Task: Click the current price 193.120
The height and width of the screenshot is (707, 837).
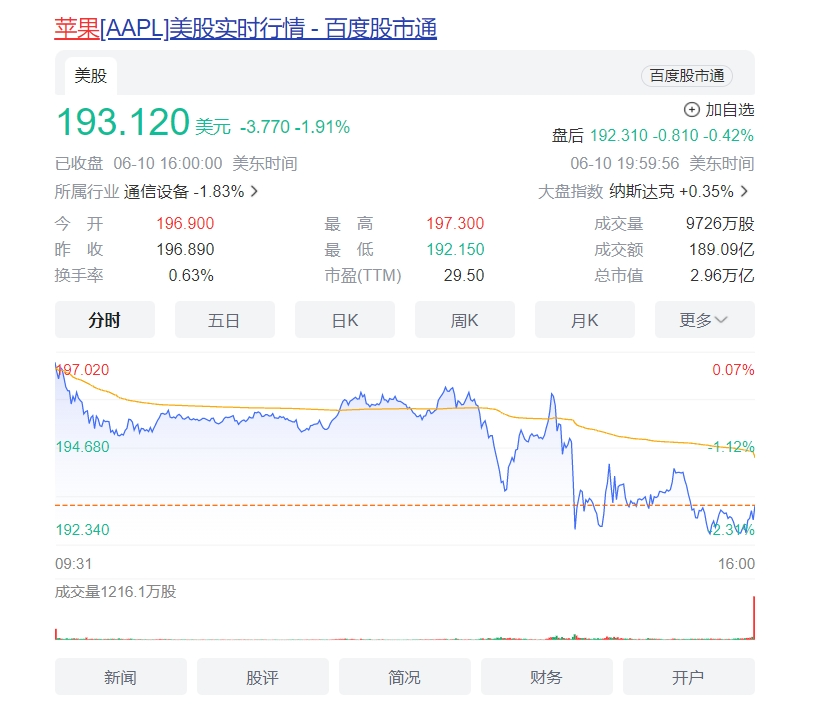Action: [x=123, y=122]
